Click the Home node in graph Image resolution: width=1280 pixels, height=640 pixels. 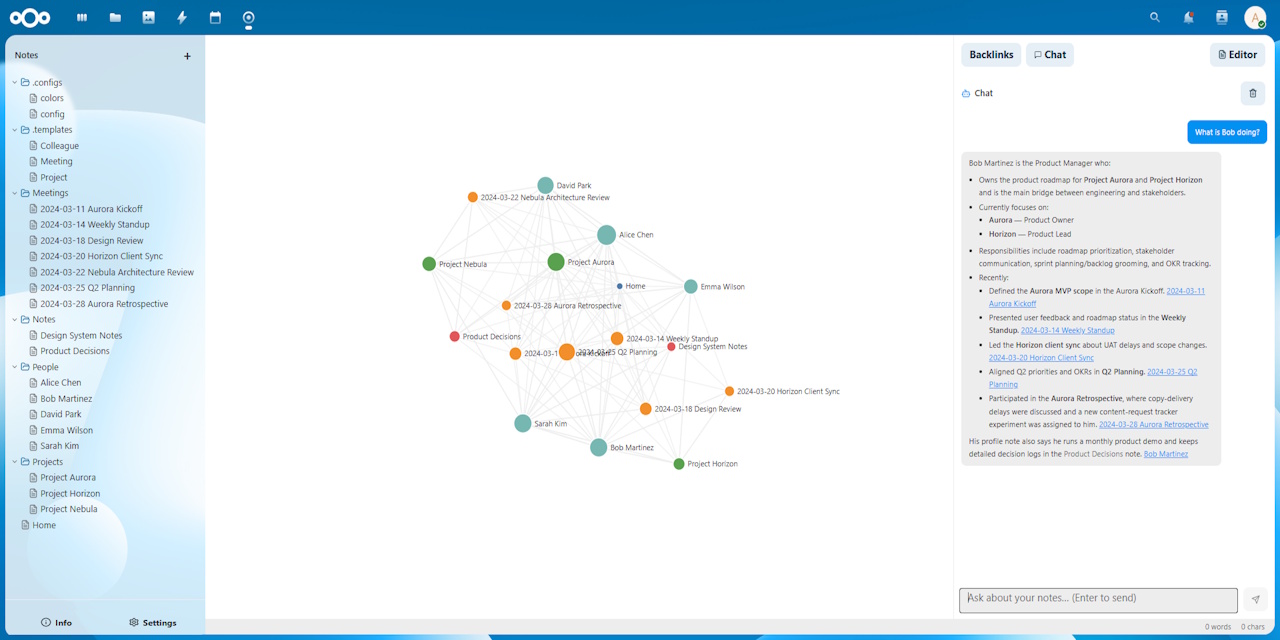[x=620, y=286]
